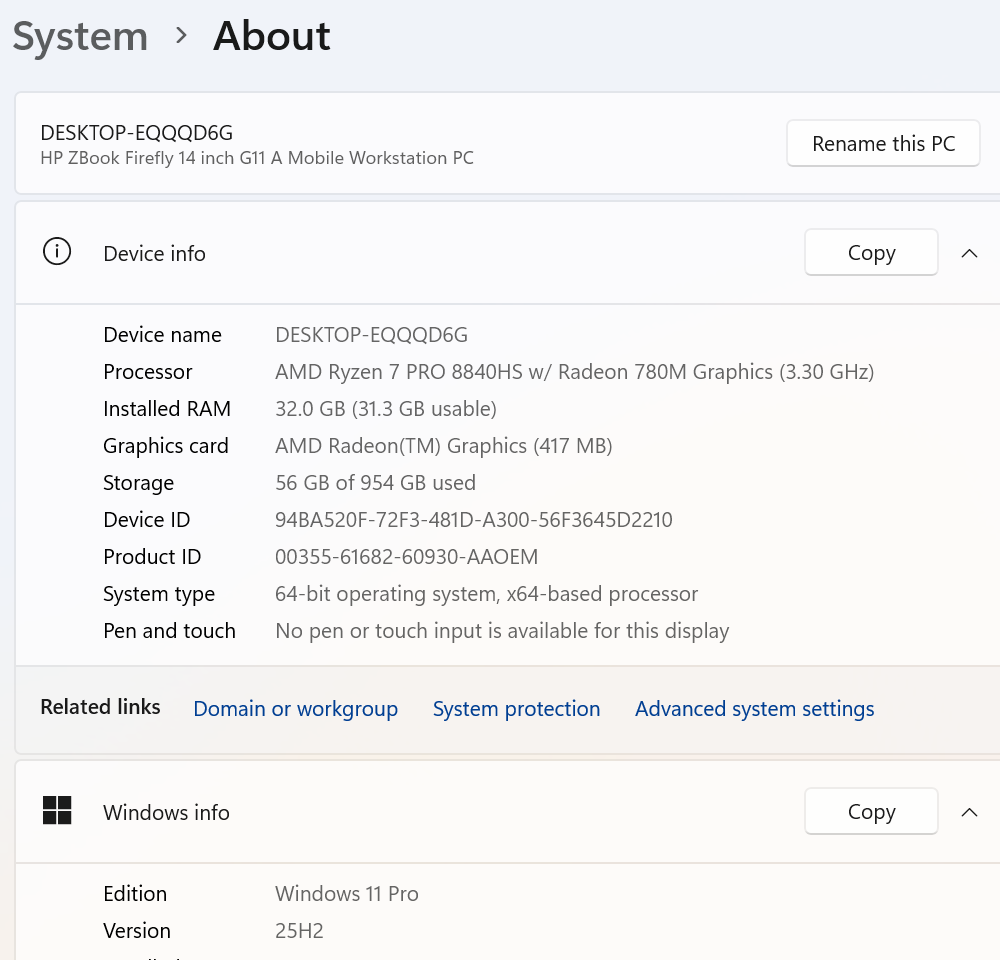The height and width of the screenshot is (960, 1000).
Task: Click the Graphics card label
Action: (166, 445)
